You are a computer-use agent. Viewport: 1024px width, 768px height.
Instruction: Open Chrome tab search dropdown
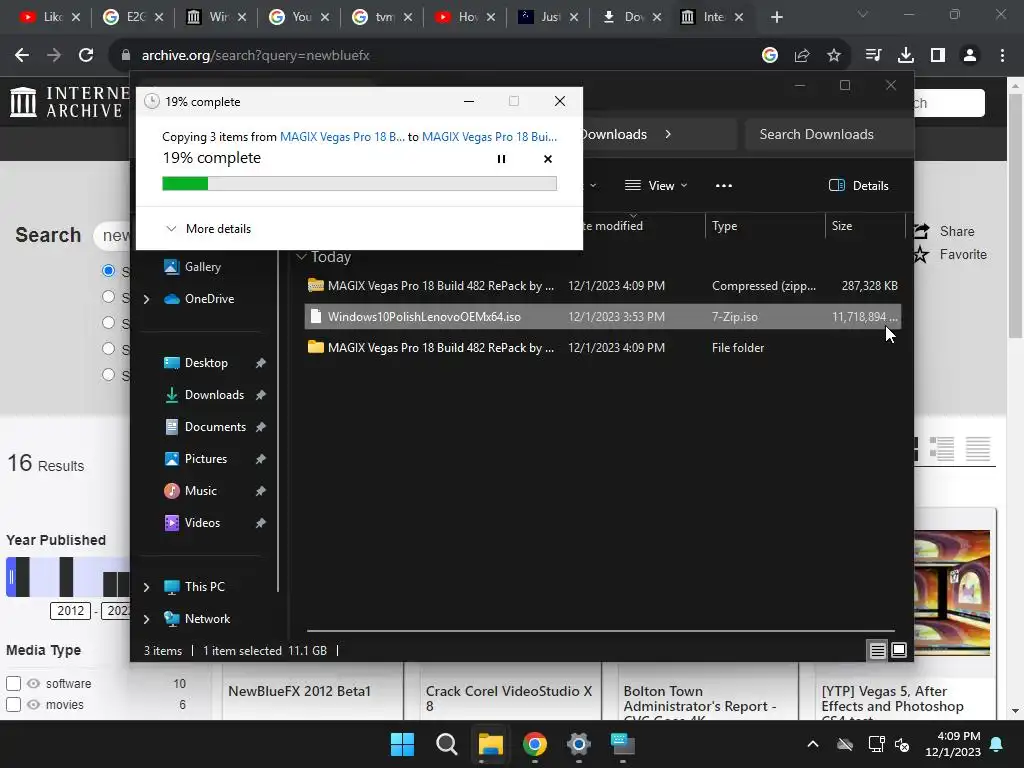tap(863, 14)
